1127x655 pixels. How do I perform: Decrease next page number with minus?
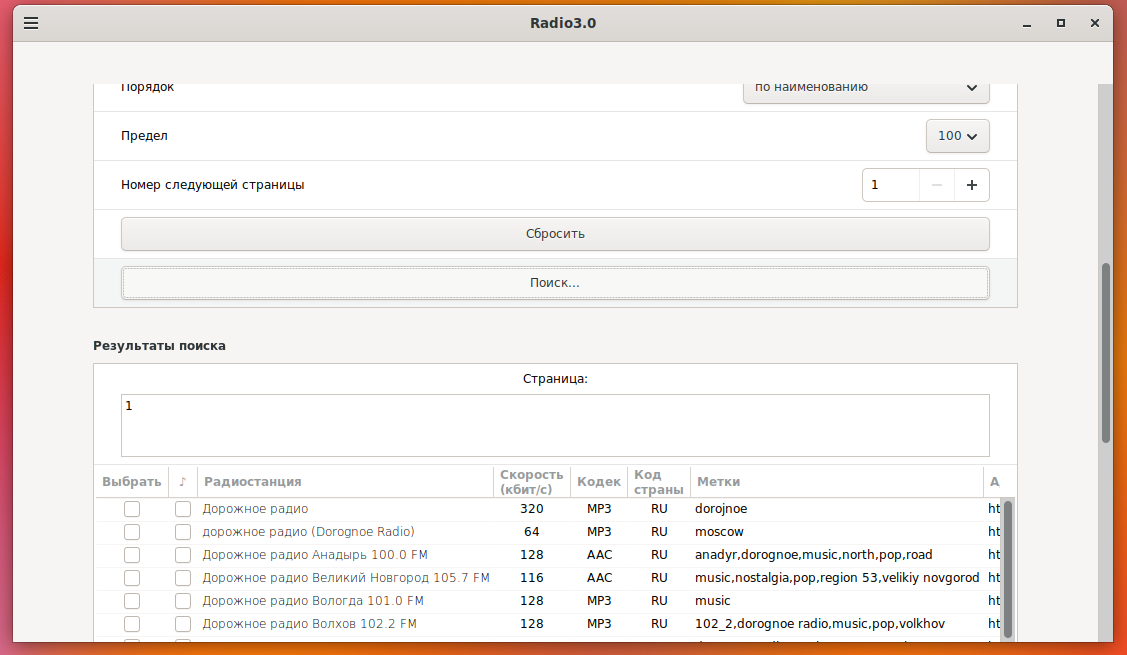(x=937, y=185)
